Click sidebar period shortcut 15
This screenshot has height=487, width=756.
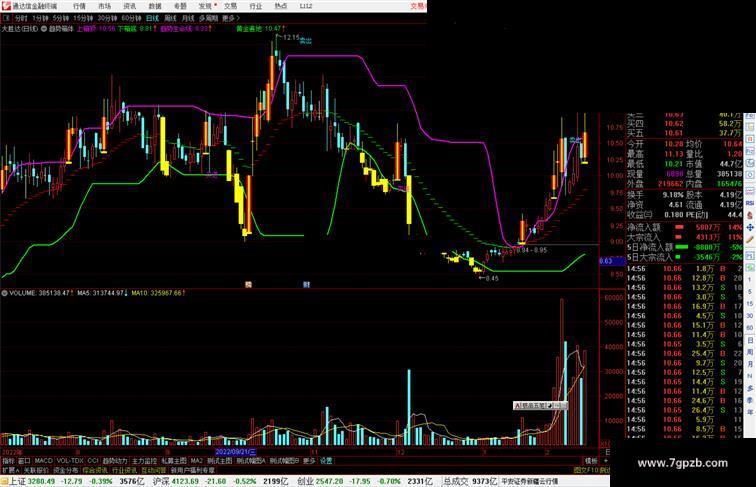point(750,304)
